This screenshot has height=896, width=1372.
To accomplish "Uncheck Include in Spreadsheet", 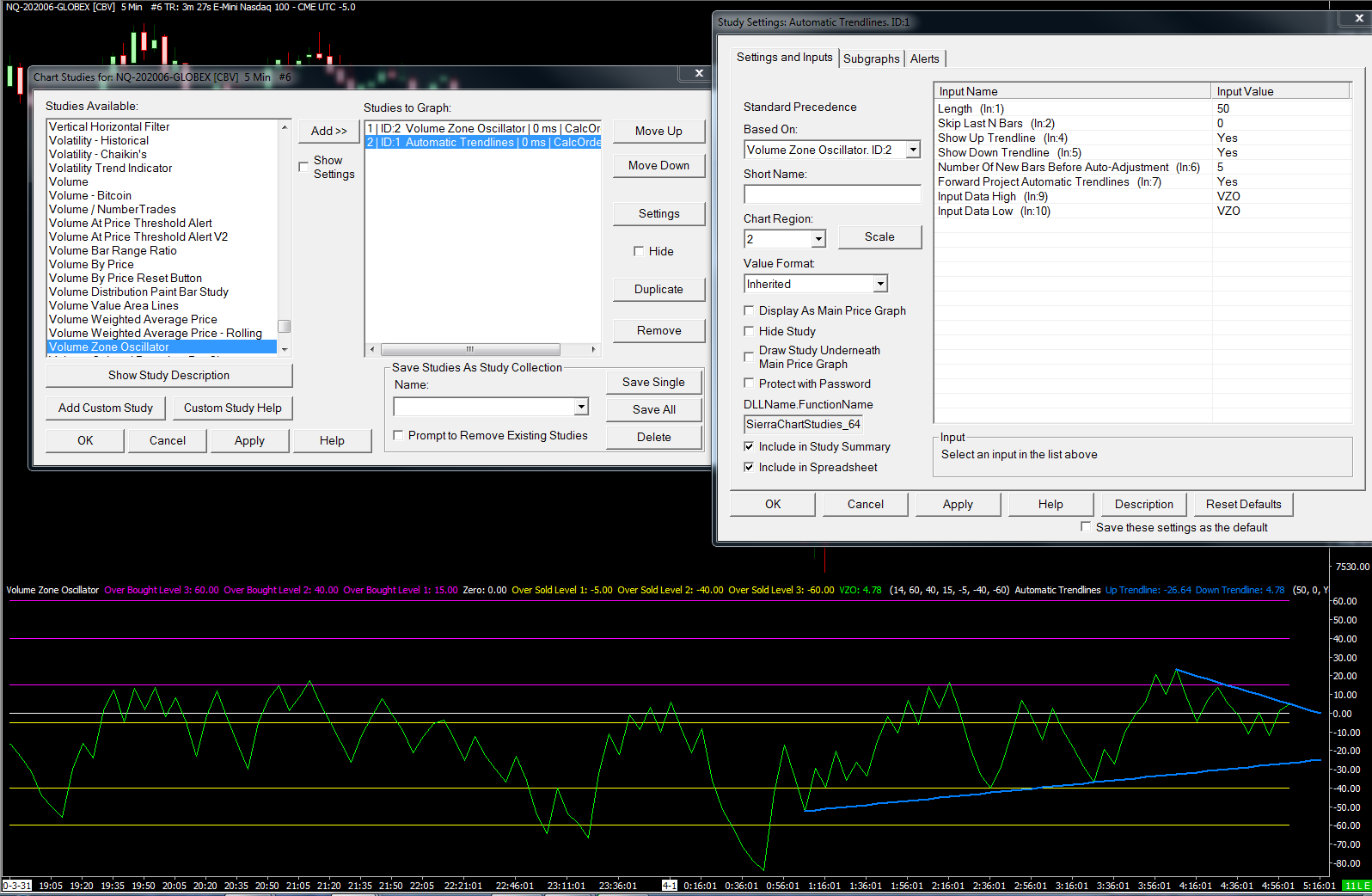I will tap(749, 467).
